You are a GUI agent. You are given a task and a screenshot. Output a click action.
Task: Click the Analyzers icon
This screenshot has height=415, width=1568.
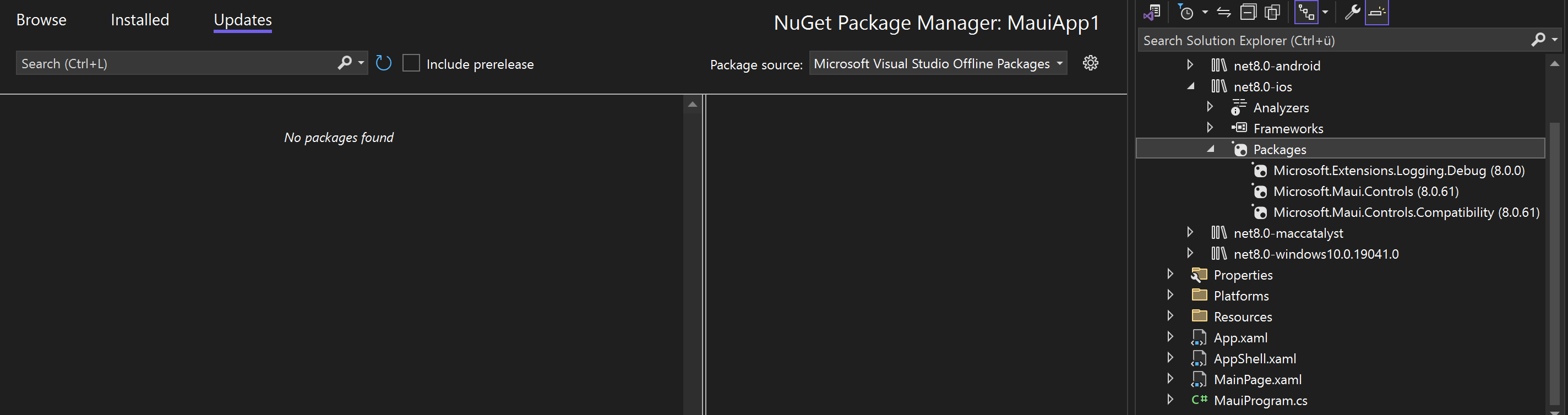click(x=1238, y=107)
